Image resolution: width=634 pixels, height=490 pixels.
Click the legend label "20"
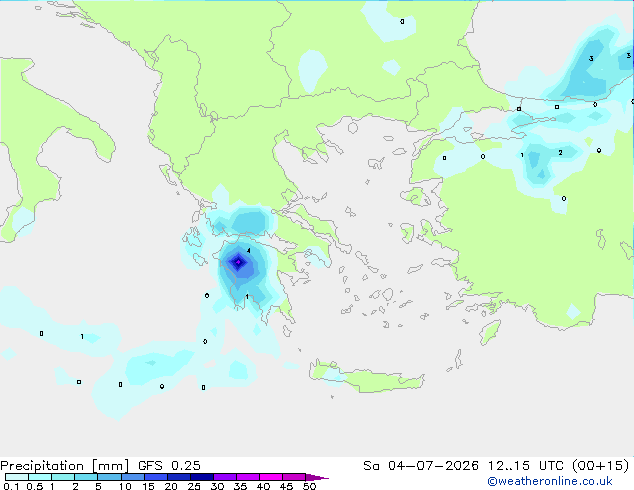tap(171, 486)
